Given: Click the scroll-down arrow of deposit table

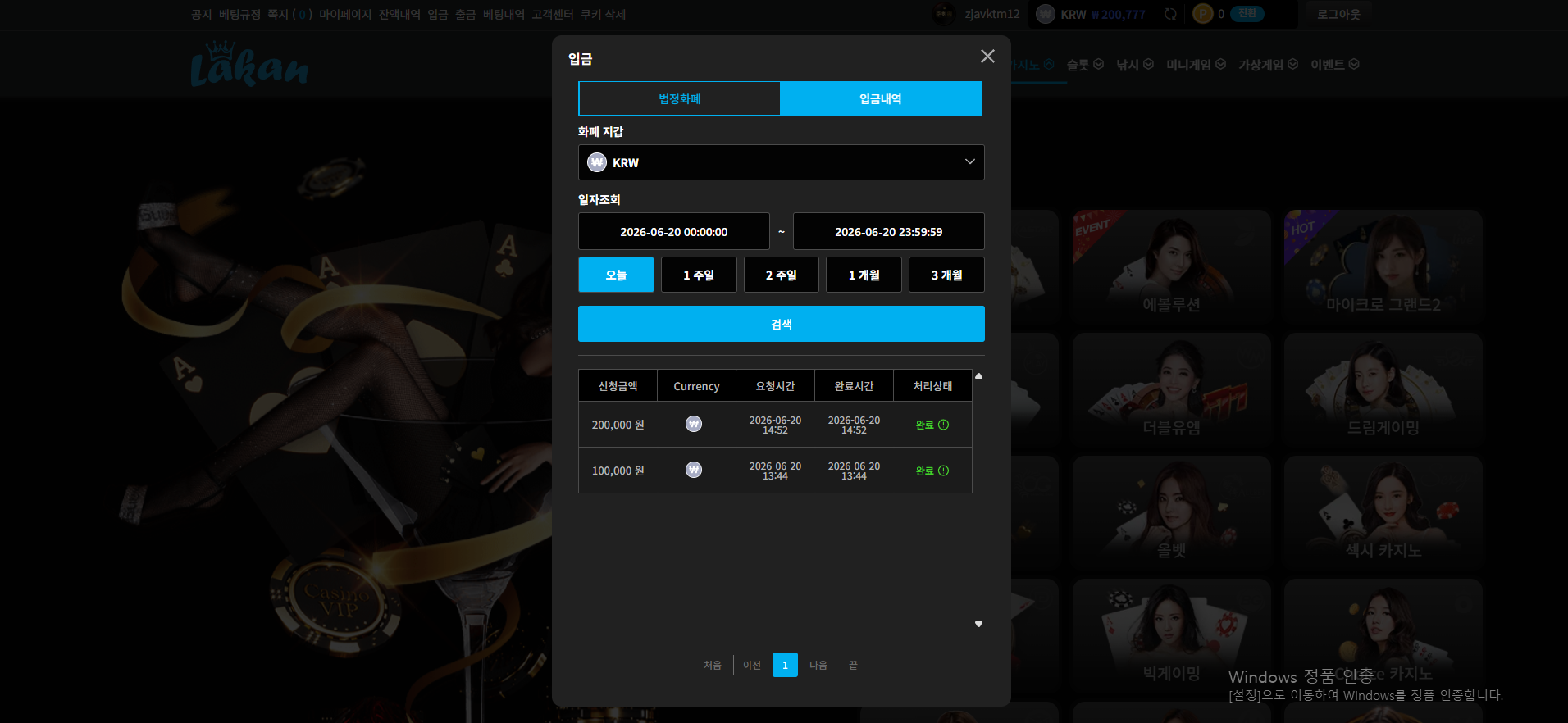Looking at the screenshot, I should pos(978,625).
